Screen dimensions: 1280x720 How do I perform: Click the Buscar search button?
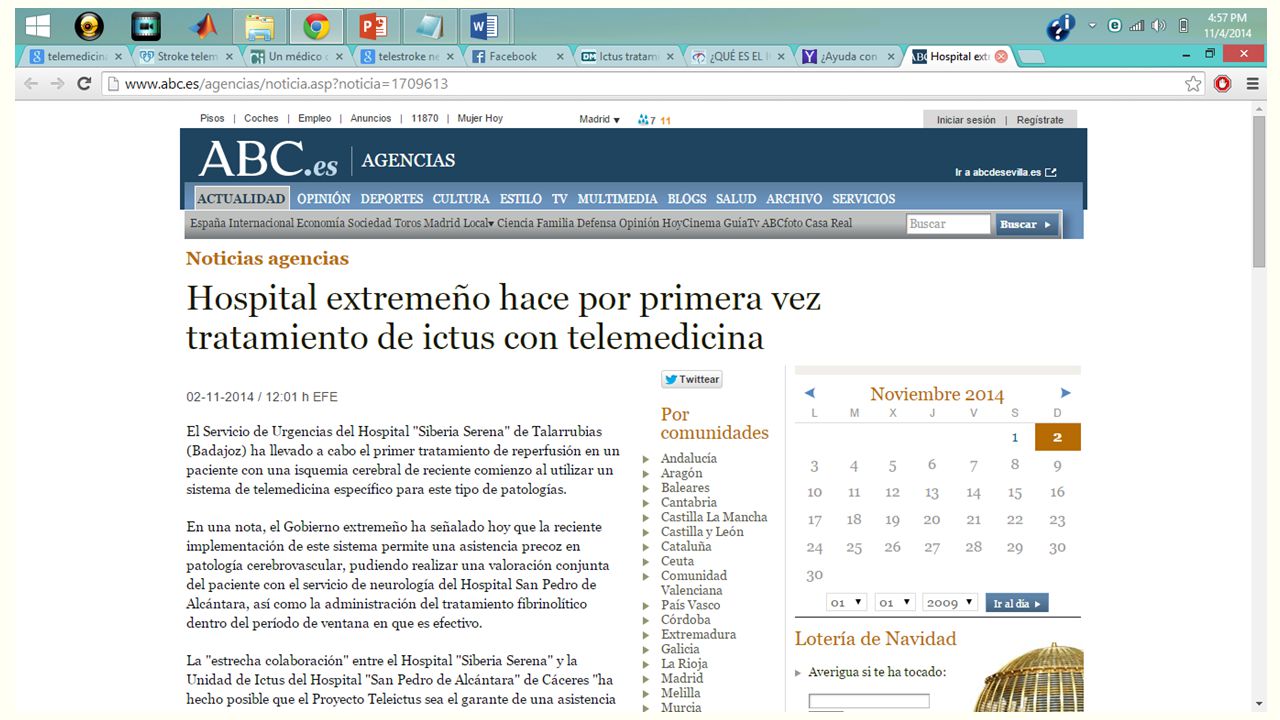[1026, 224]
